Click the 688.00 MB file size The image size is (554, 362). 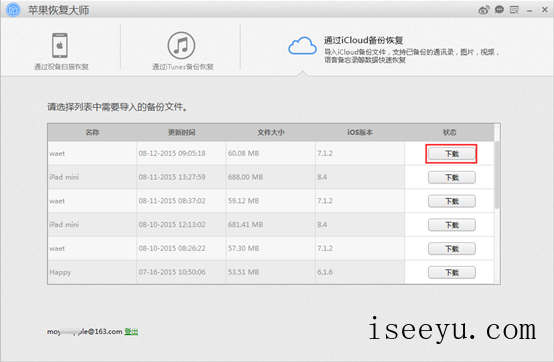(245, 177)
